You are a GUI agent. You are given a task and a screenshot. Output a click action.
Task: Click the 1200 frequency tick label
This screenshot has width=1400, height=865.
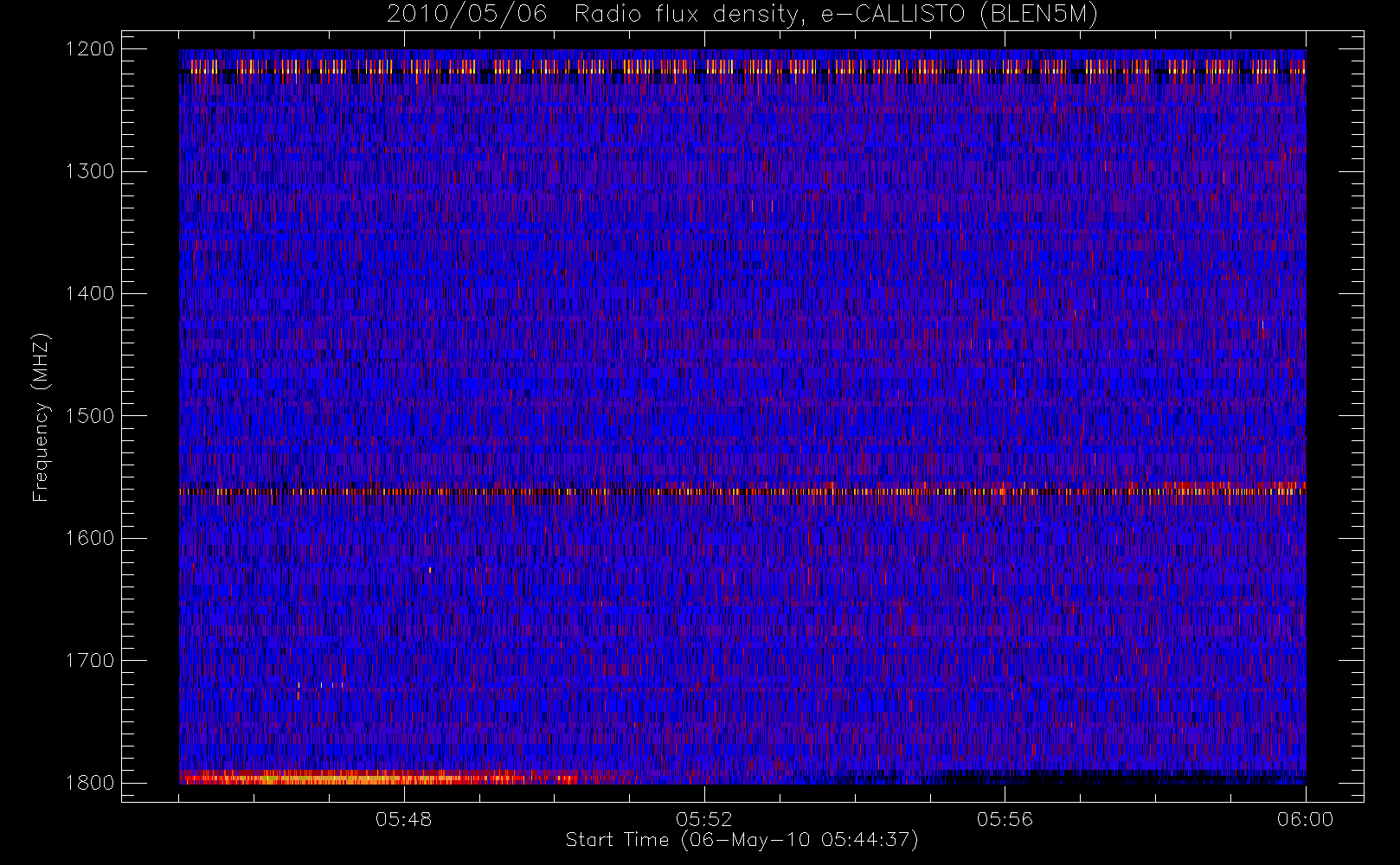90,49
